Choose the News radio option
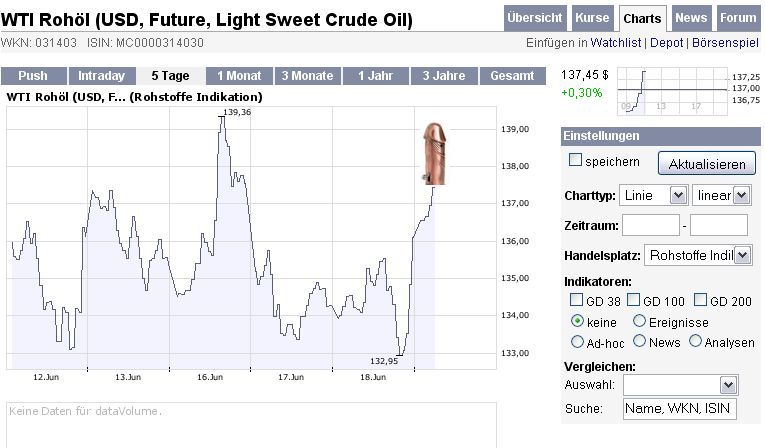Screen dimensions: 765x448 point(639,342)
